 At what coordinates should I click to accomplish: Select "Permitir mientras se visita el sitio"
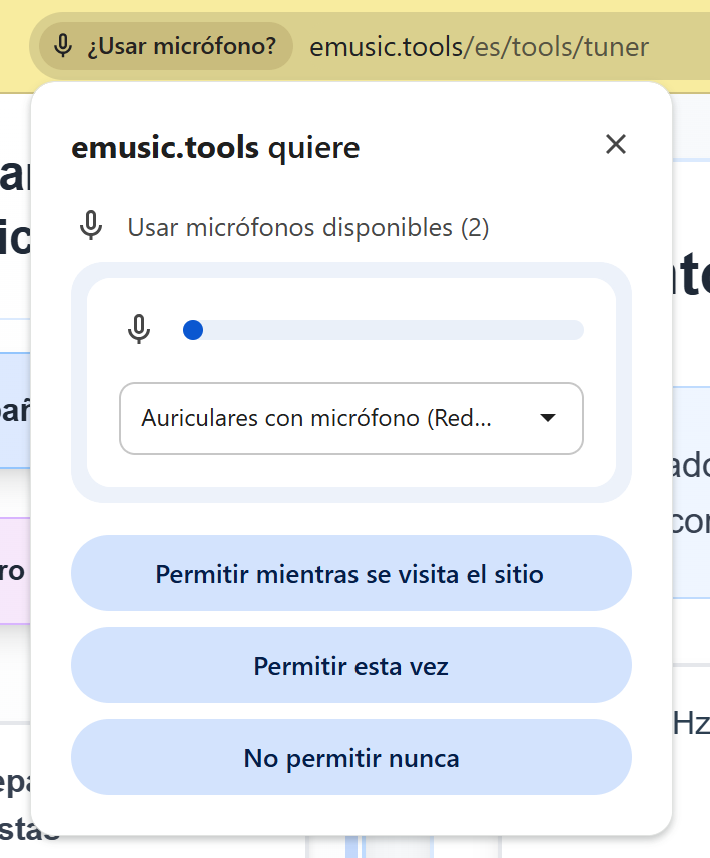[350, 573]
